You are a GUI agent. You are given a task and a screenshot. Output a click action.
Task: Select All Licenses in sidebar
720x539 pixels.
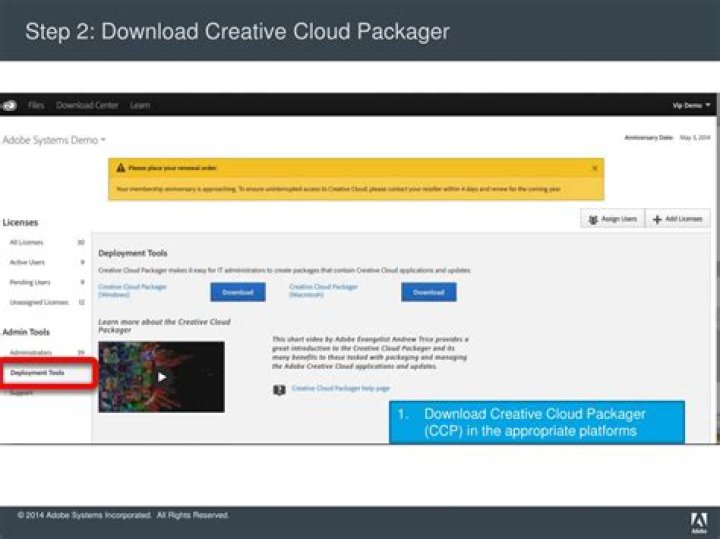coord(27,242)
